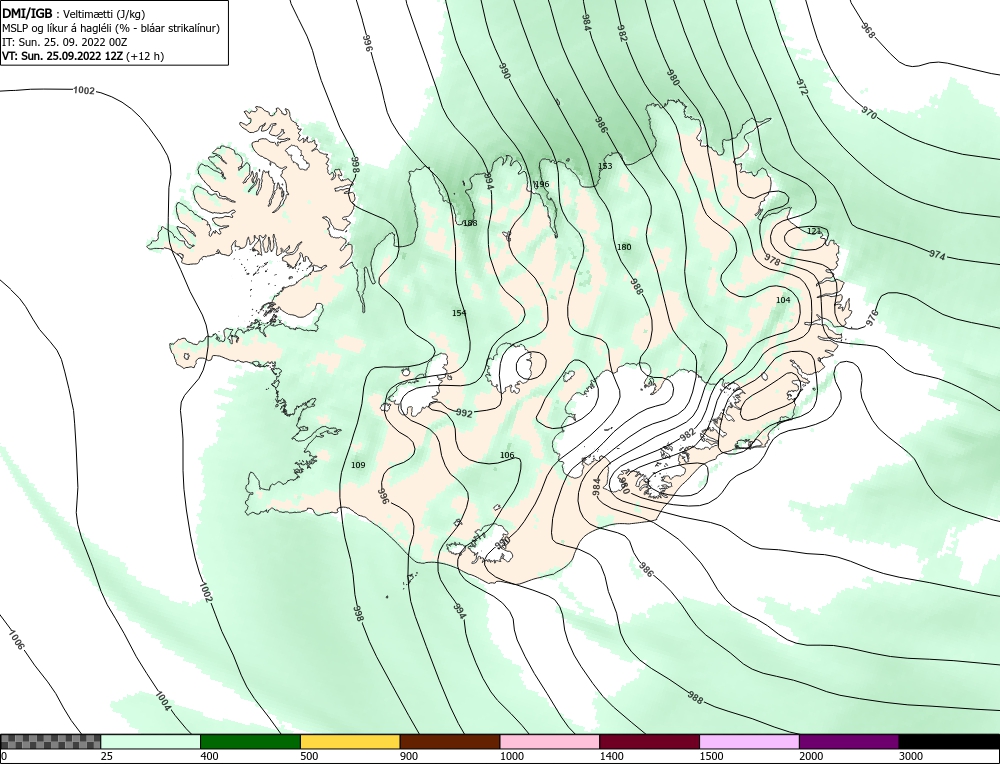Select the brown 900–1000 legend swatch
1000x764 pixels.
click(x=450, y=741)
